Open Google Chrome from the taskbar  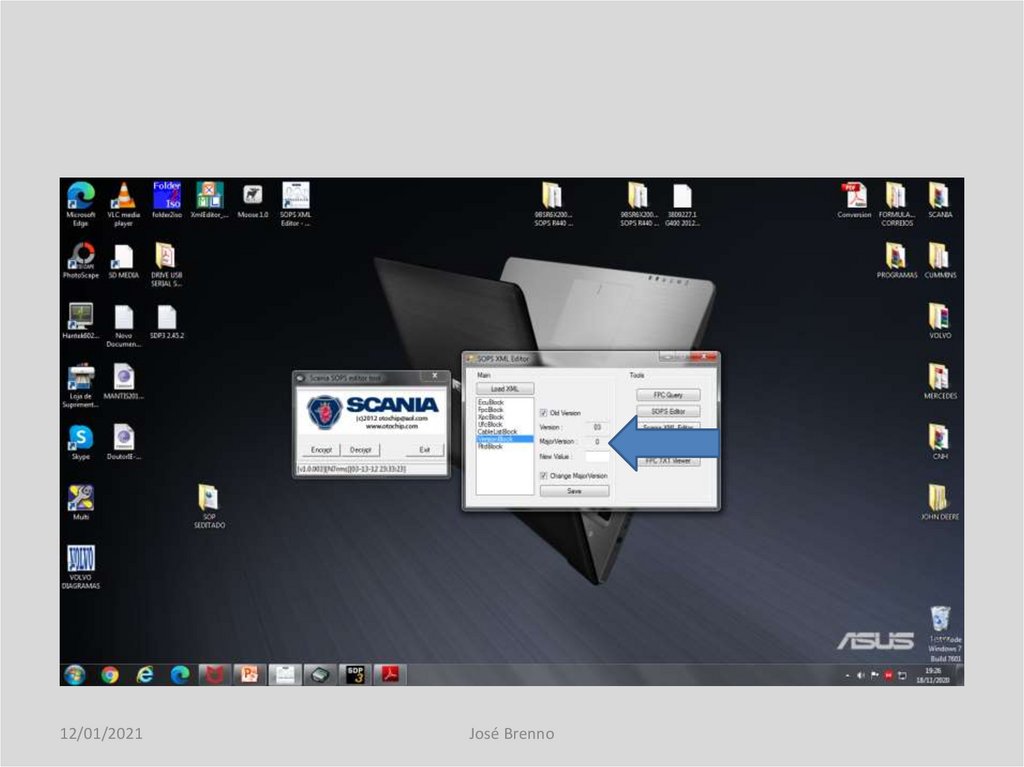[109, 675]
